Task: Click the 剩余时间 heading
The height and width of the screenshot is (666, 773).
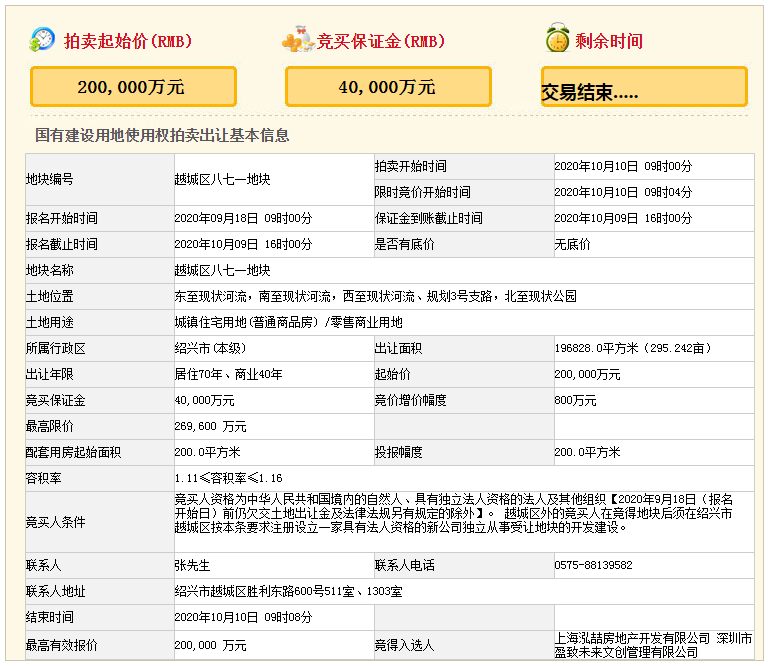Action: [x=609, y=41]
